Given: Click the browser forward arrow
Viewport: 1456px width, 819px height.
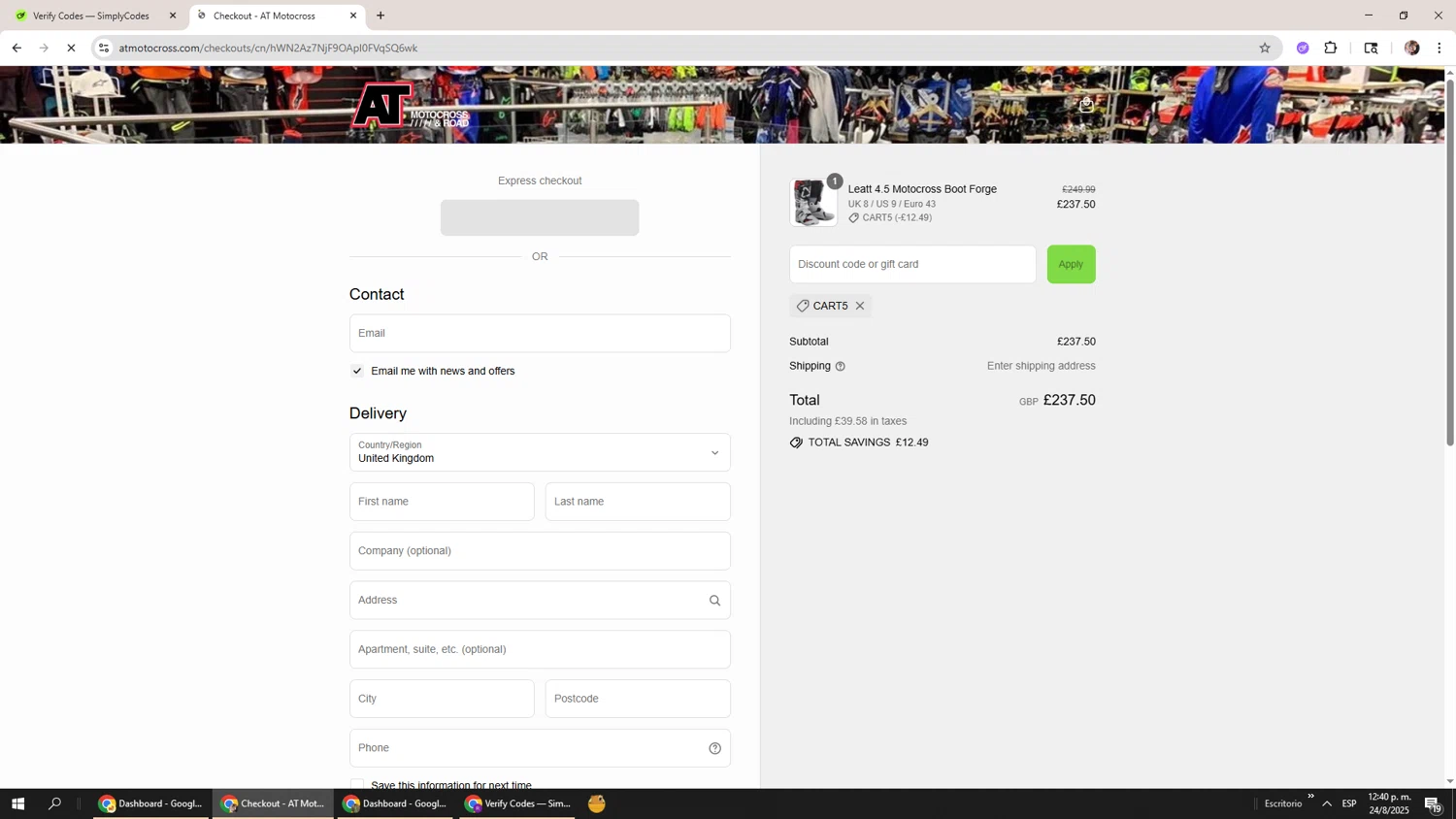Looking at the screenshot, I should coord(44,48).
